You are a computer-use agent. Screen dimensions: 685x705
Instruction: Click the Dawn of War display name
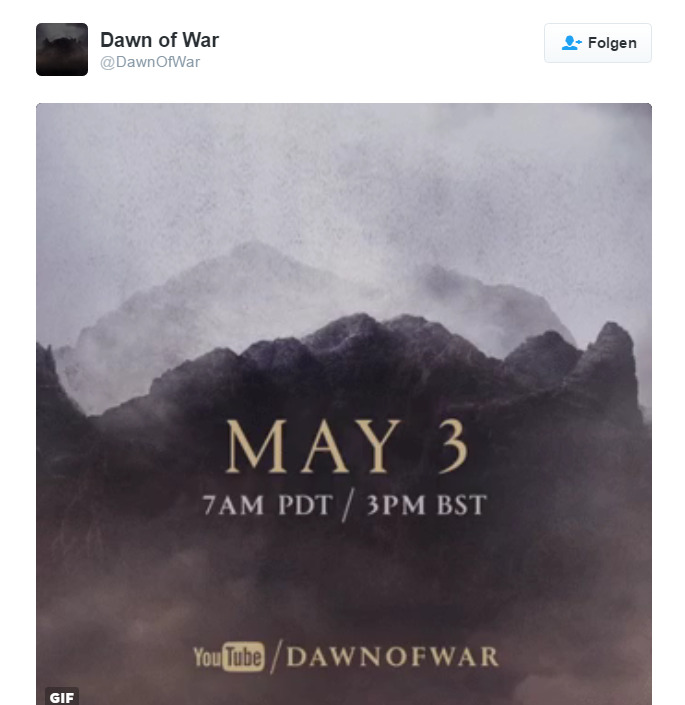pos(159,40)
